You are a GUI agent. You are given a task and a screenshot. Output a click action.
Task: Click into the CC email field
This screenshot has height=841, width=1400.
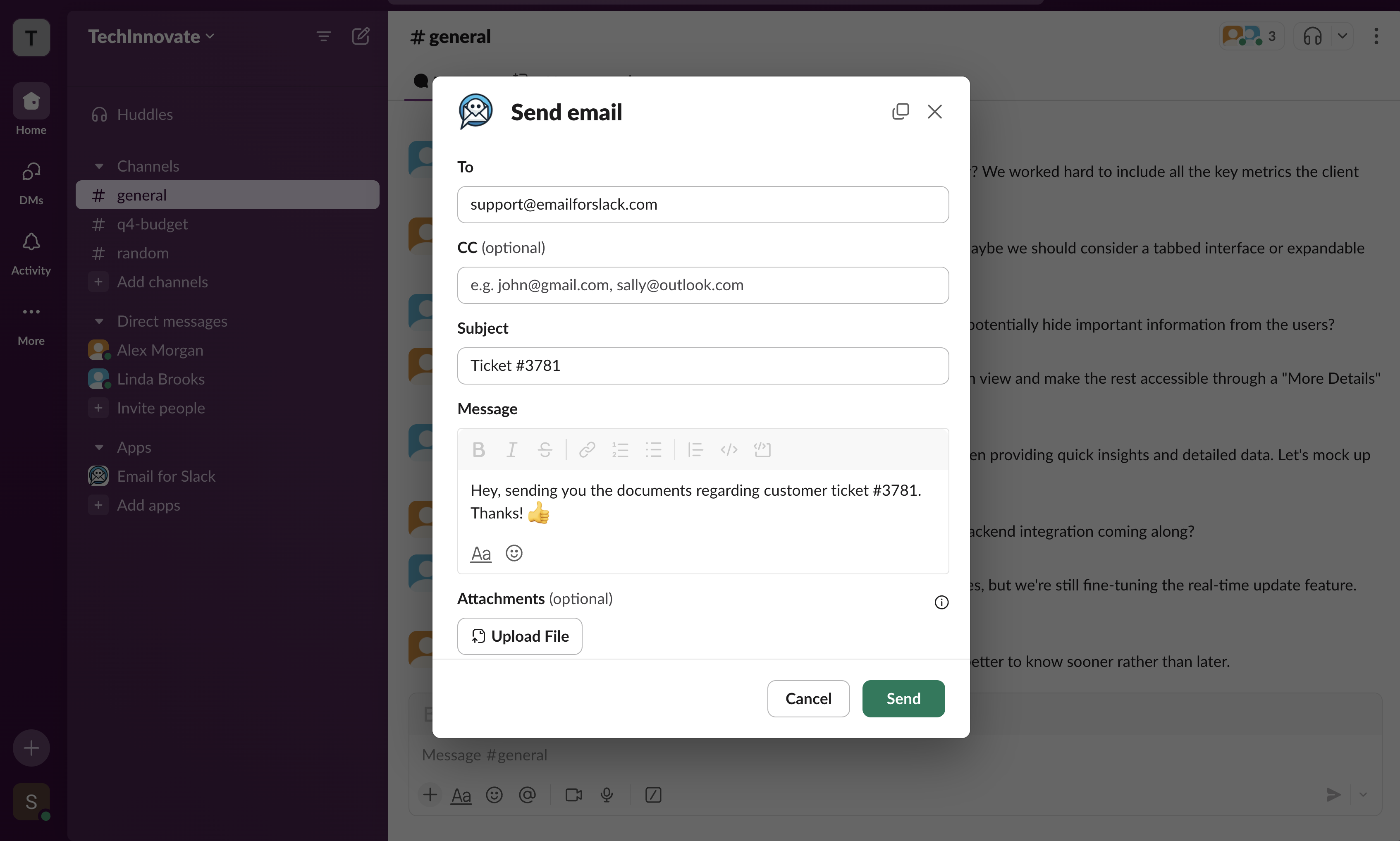coord(702,285)
